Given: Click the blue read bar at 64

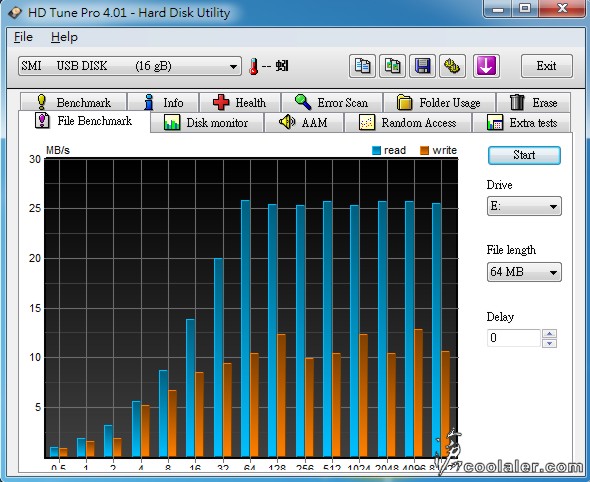Looking at the screenshot, I should pos(245,328).
